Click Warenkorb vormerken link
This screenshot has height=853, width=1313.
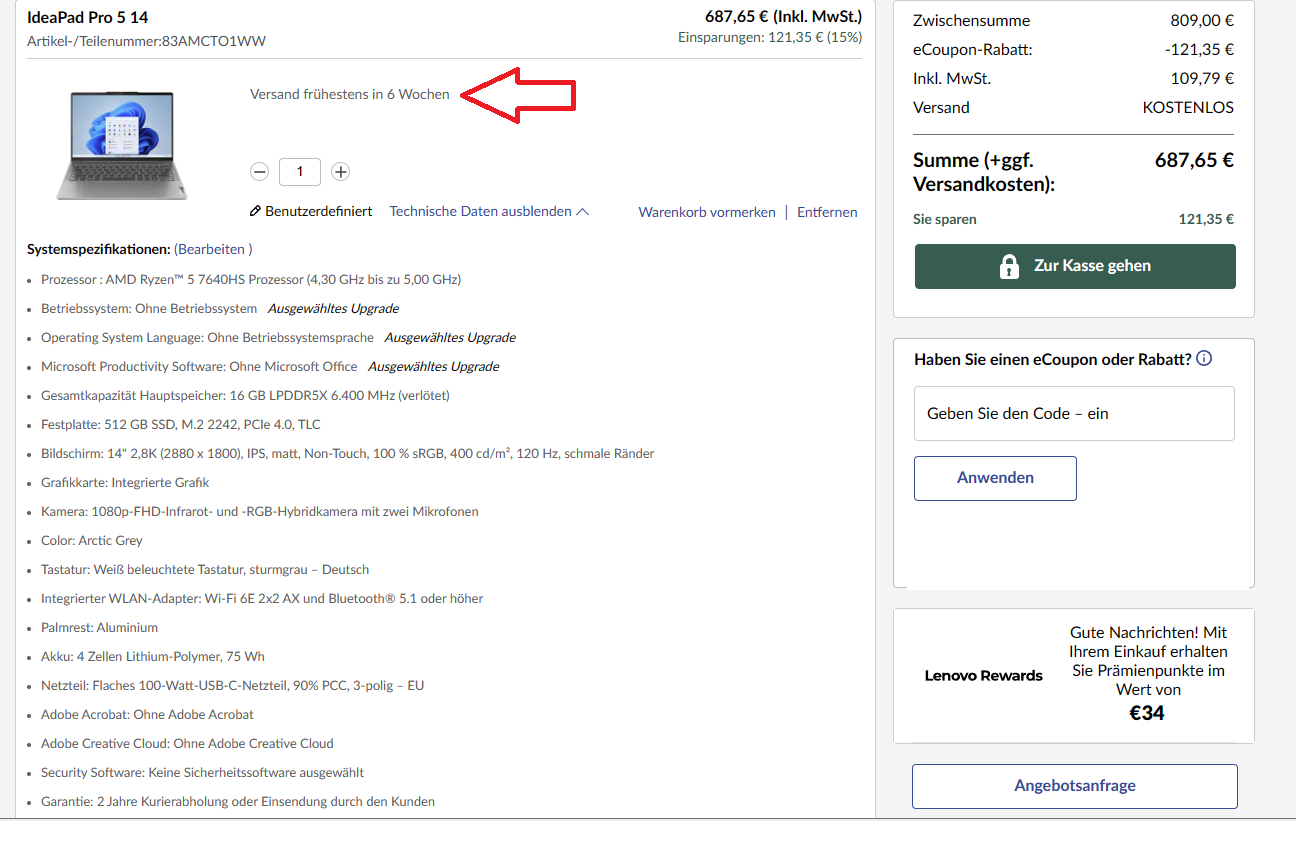707,212
